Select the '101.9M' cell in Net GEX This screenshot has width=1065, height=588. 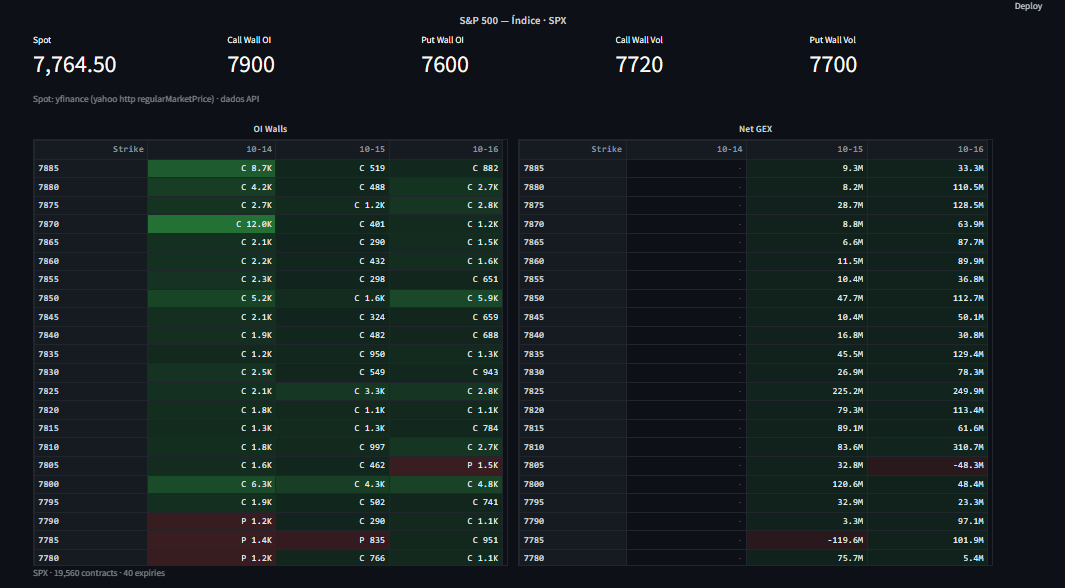(928, 540)
